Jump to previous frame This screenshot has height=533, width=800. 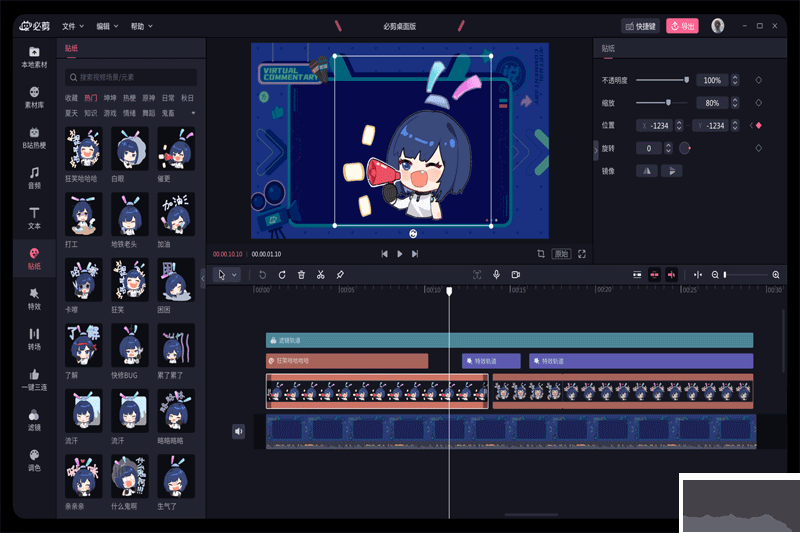384,253
